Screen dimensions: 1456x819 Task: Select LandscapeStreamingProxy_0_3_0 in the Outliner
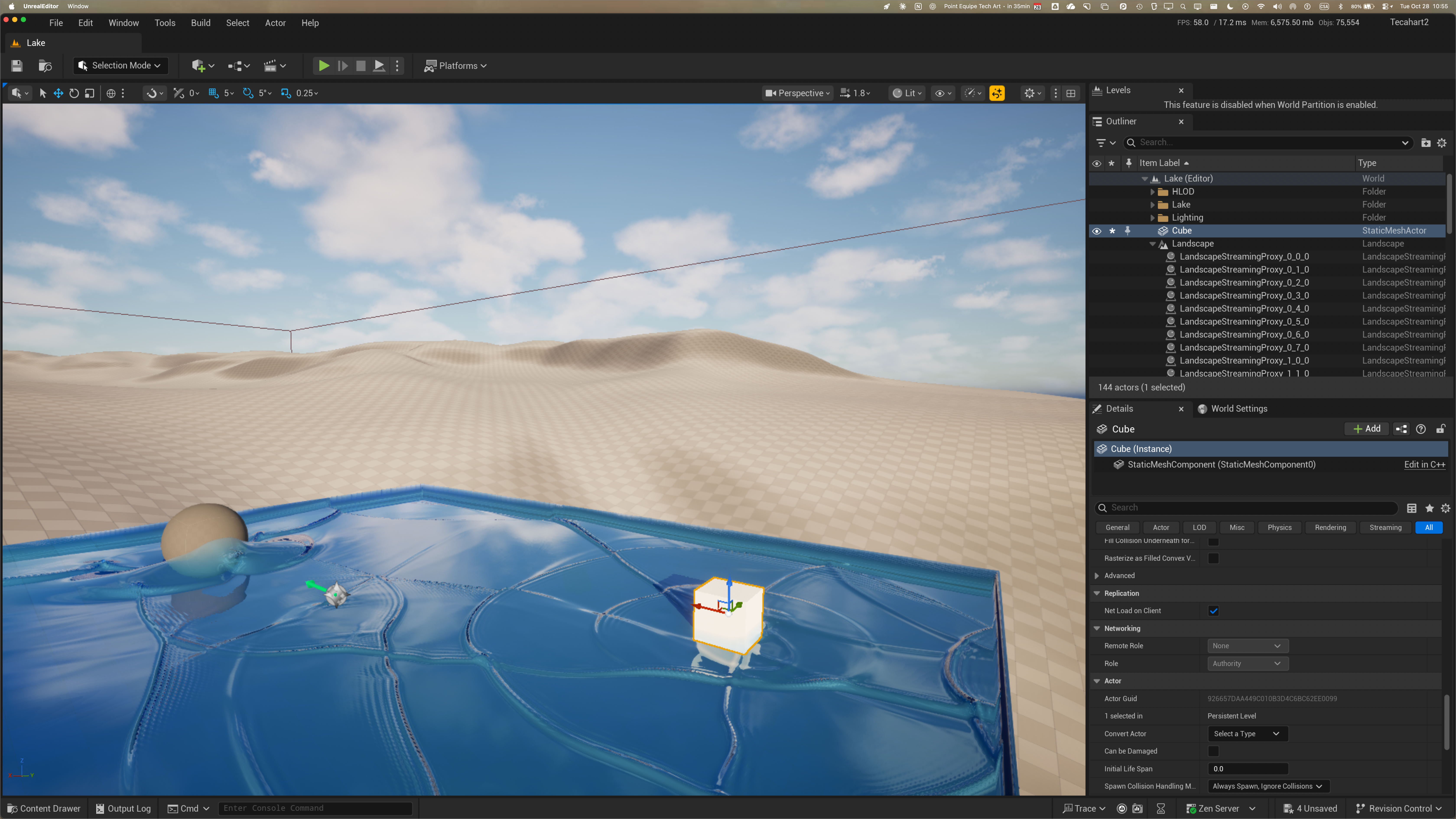click(1244, 296)
